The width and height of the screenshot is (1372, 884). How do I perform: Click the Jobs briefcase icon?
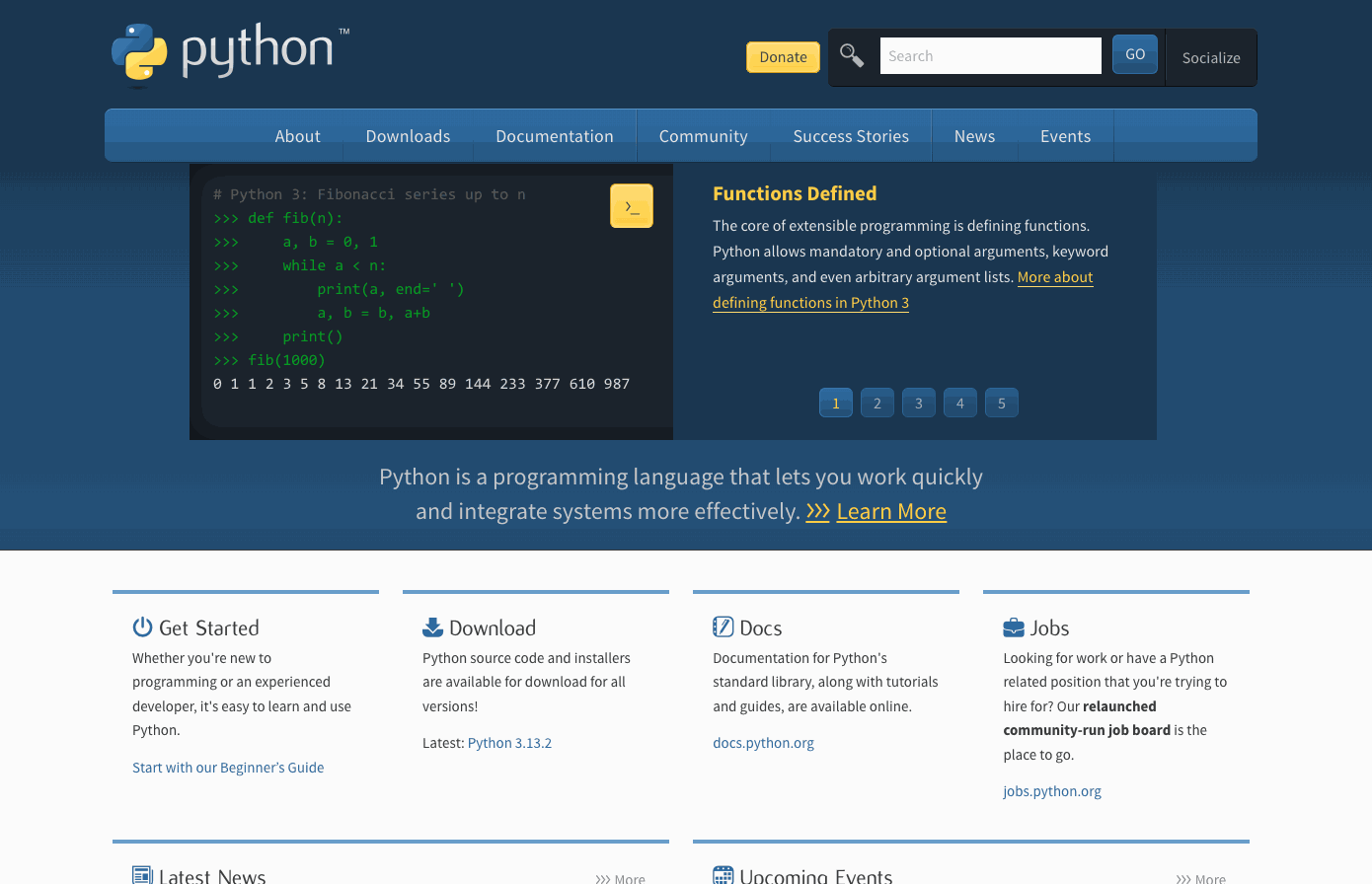point(1014,627)
